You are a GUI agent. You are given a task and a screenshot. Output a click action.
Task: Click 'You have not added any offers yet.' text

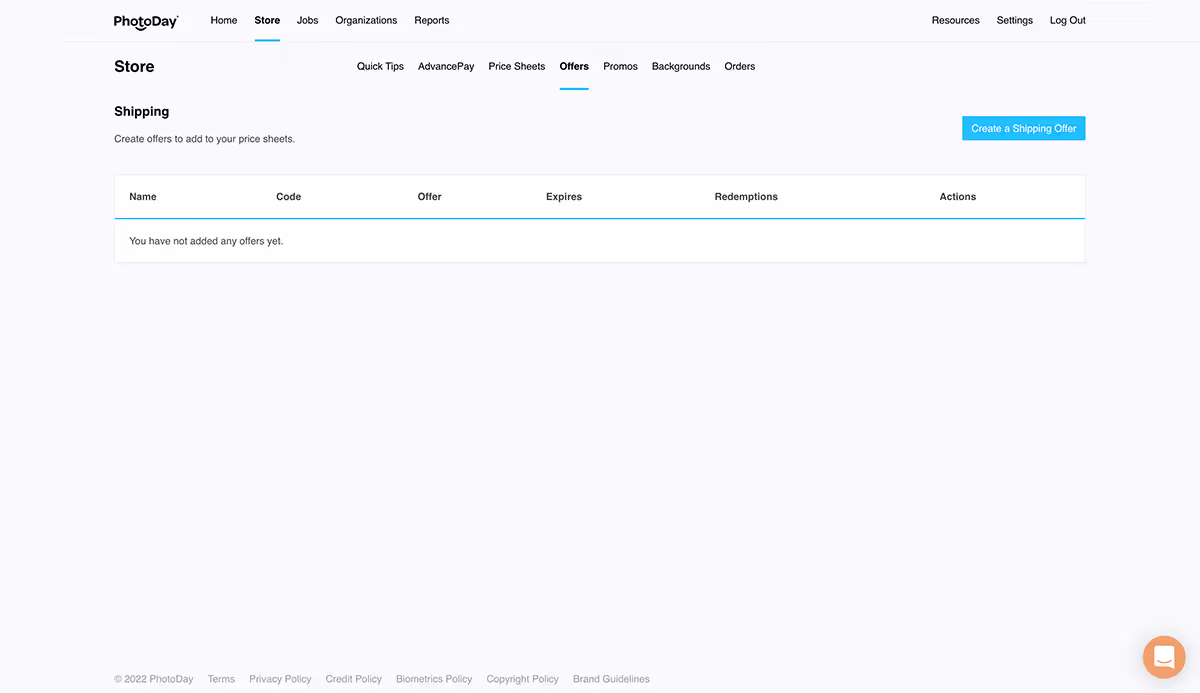[x=206, y=241]
